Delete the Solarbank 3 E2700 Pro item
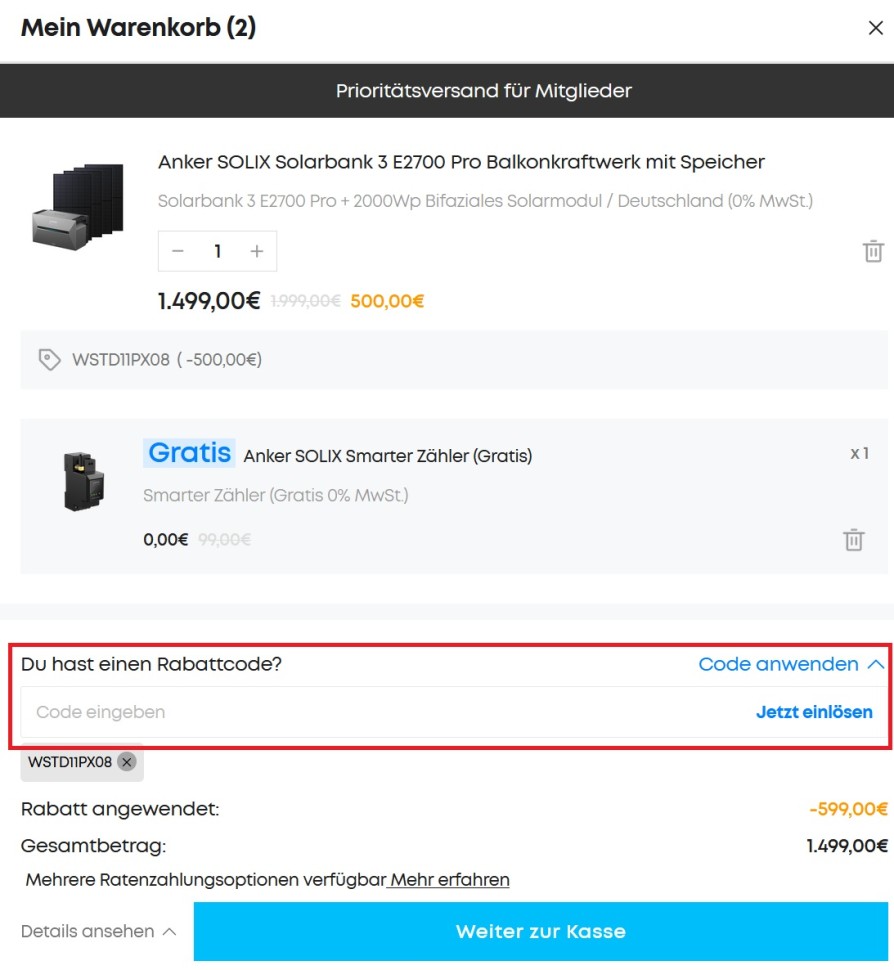Viewport: 894px width, 970px height. 873,251
